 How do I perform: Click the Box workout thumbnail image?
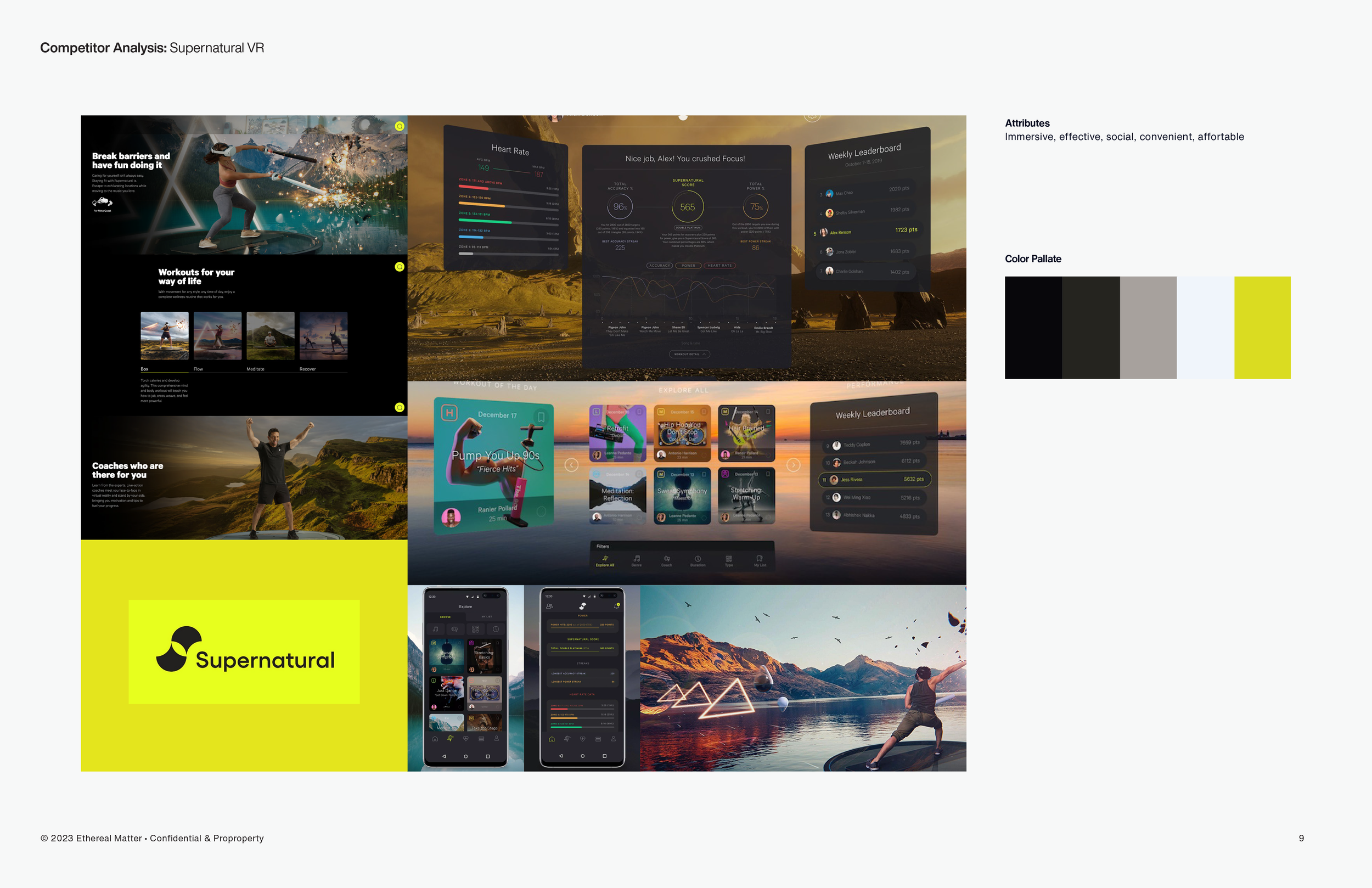pyautogui.click(x=164, y=336)
